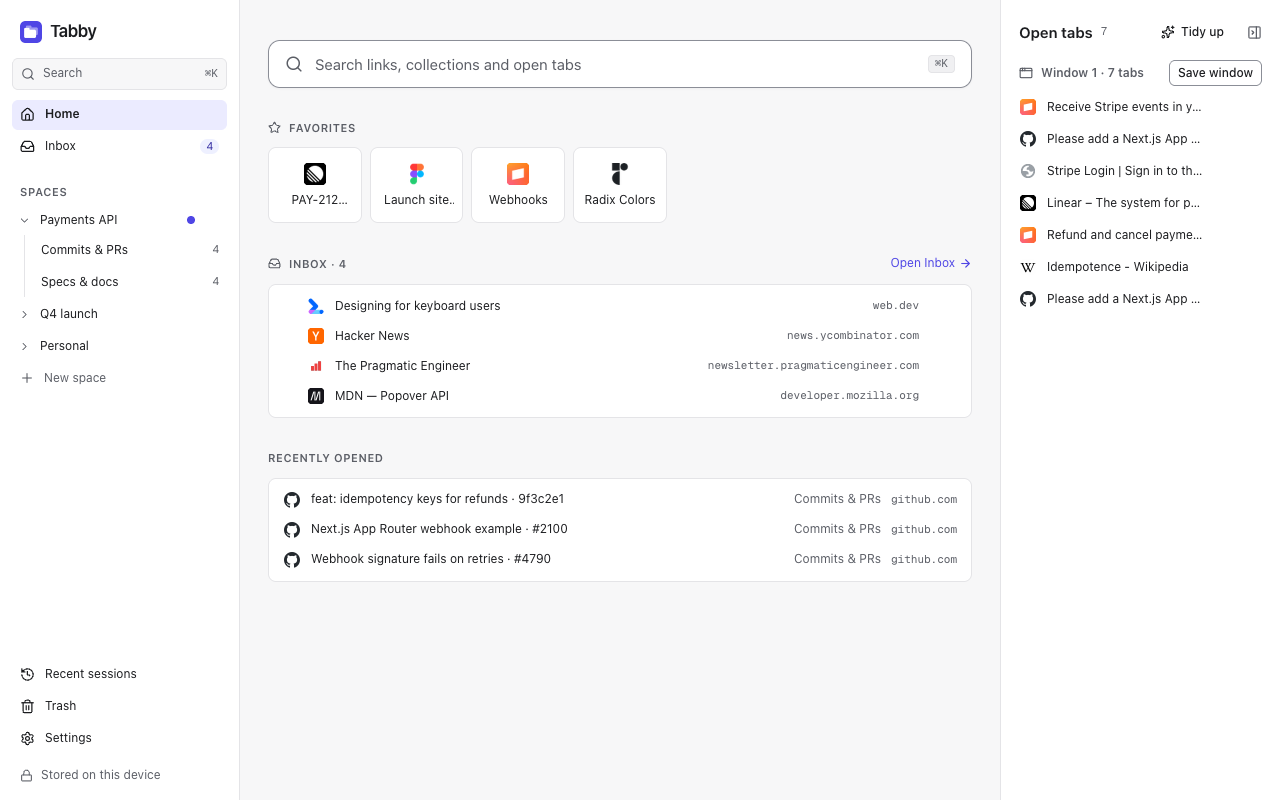Open the Idempotence - Wikipedia tab
Viewport: 1280px width, 800px height.
tap(1140, 267)
